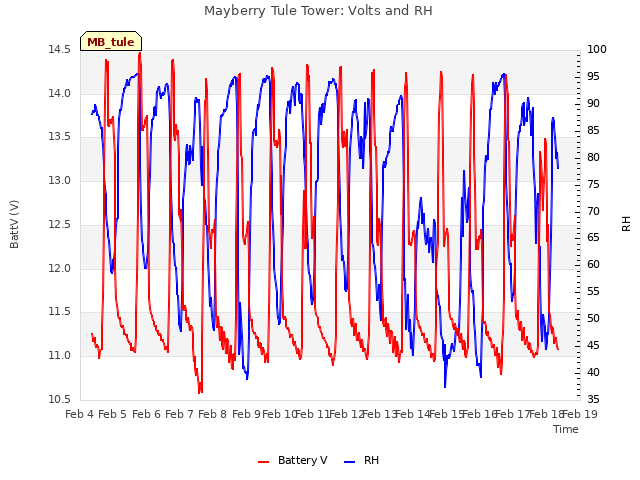Click the Feb 8 date tick label
The width and height of the screenshot is (640, 480).
point(212,414)
